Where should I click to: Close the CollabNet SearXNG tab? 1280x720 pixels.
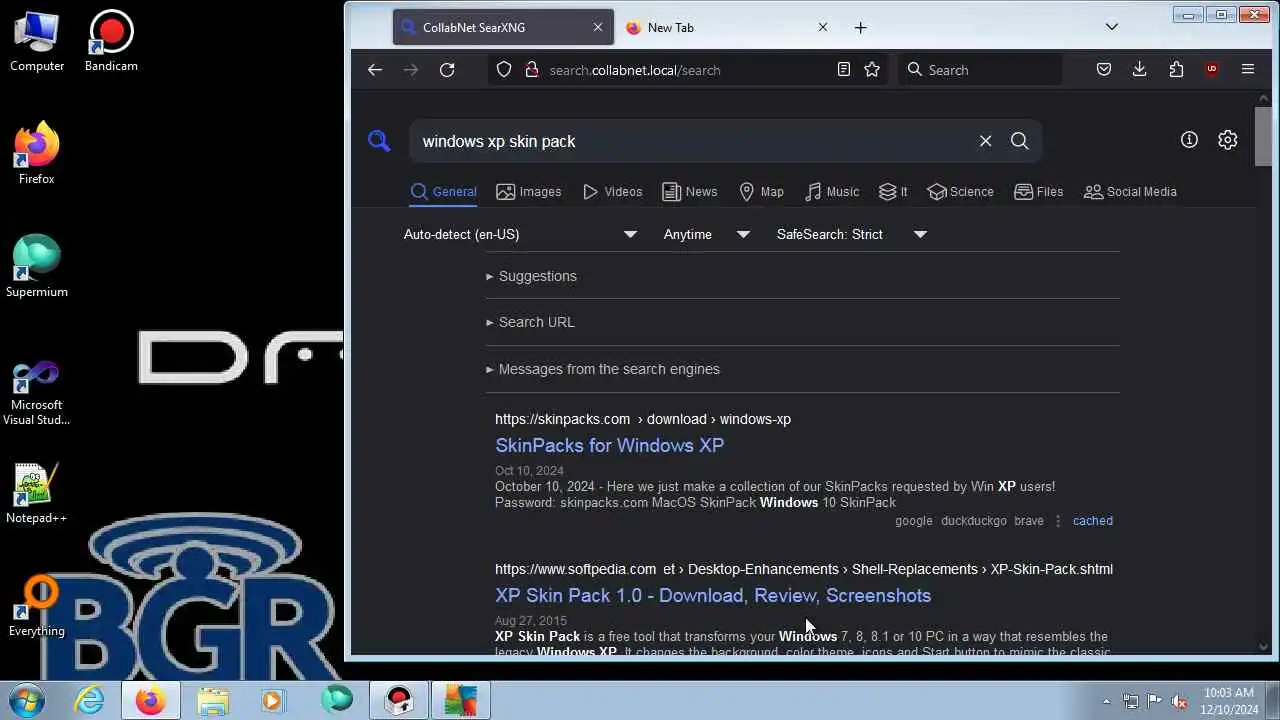coord(598,27)
